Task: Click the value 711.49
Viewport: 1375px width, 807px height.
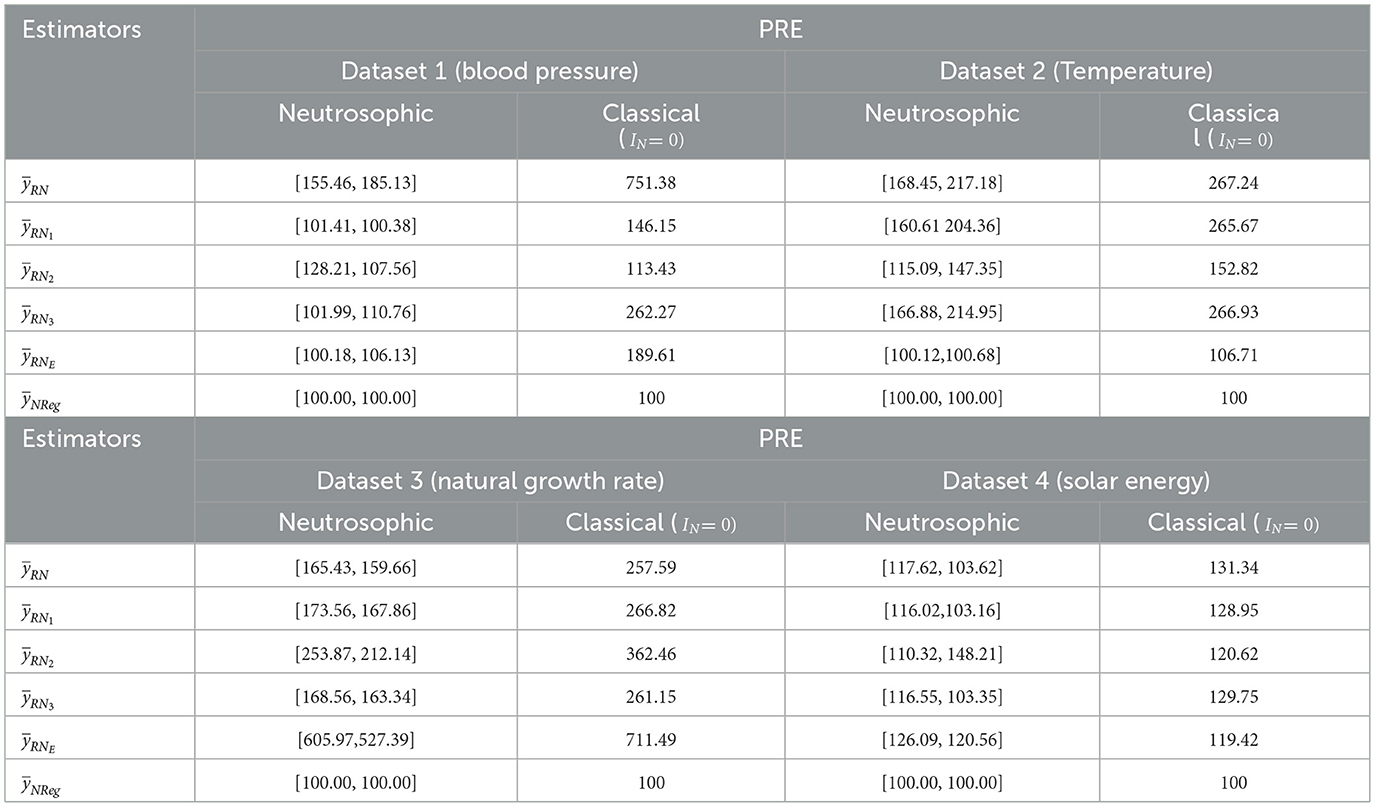Action: (x=650, y=738)
